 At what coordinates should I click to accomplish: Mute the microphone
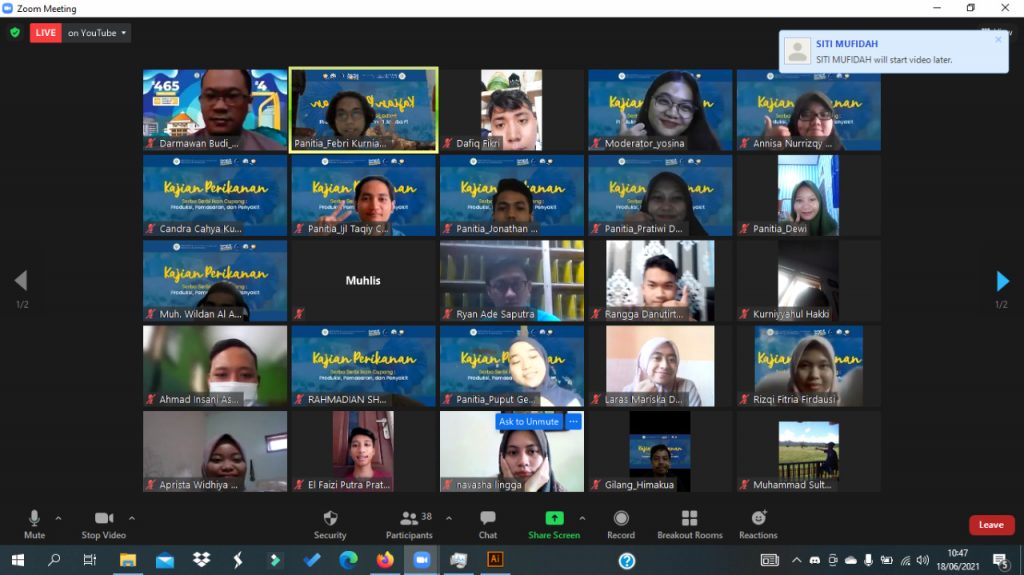(34, 524)
